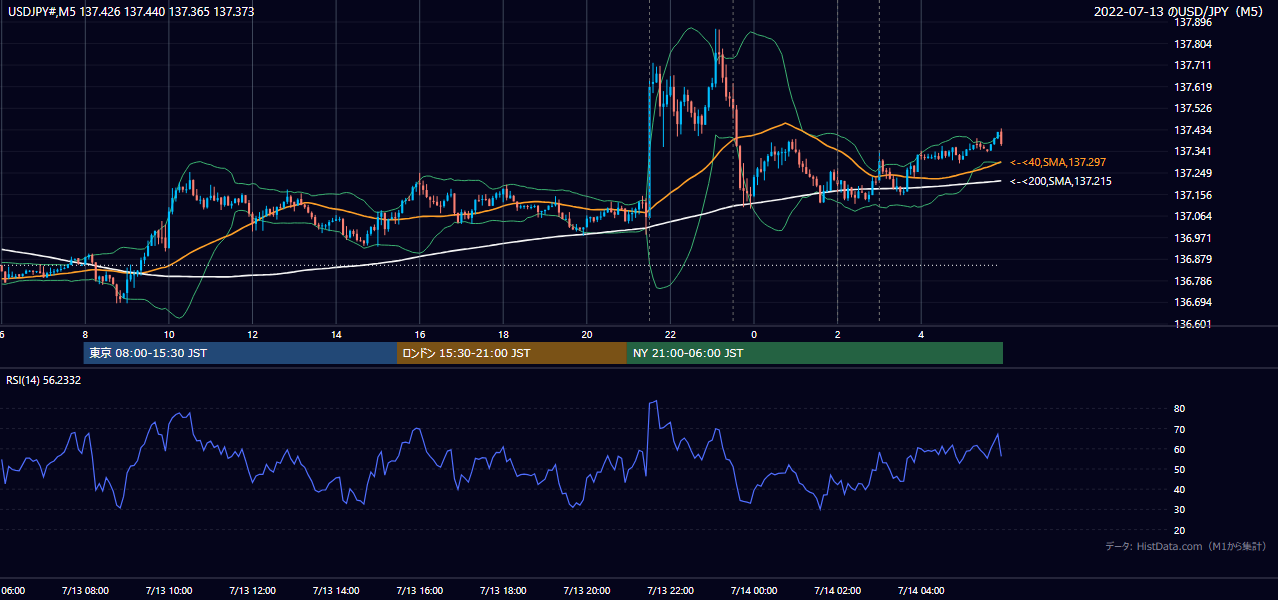Click the bottom time label 7/13 08:00
1278x600 pixels.
click(85, 590)
